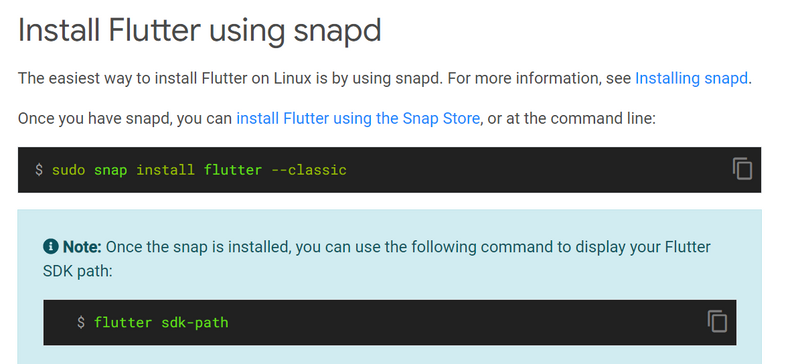This screenshot has width=800, height=364.
Task: Follow the install Flutter using Snap Store link
Action: click(x=358, y=118)
